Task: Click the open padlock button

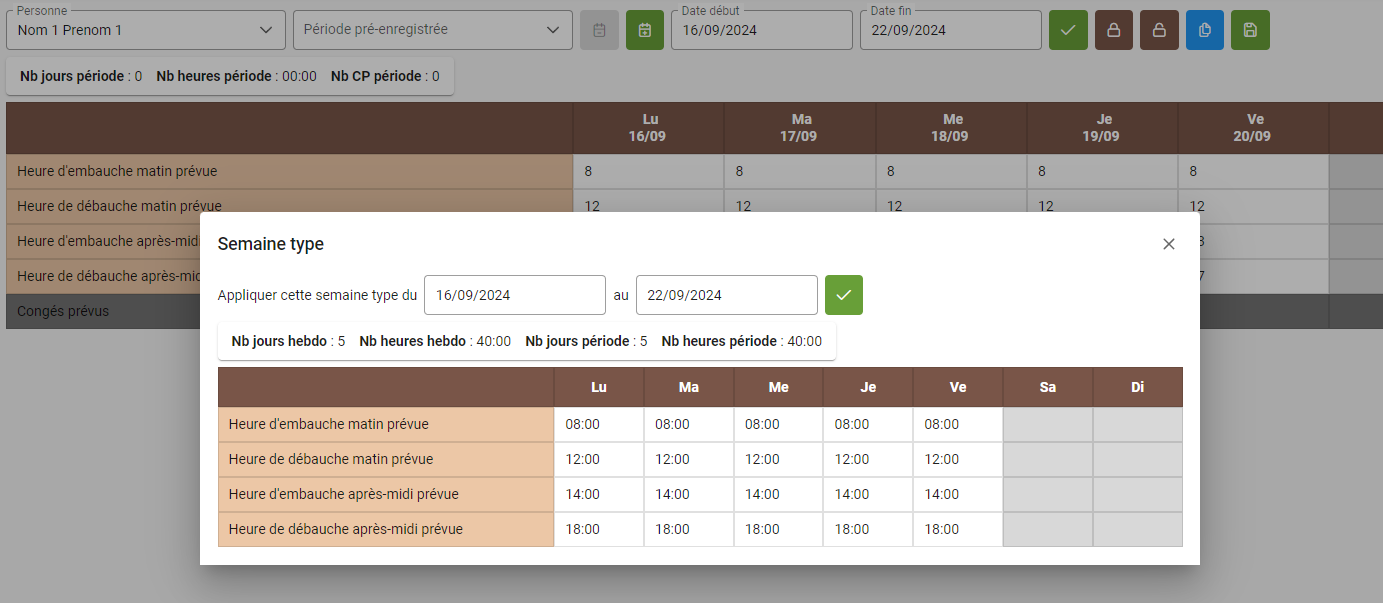Action: 1159,30
